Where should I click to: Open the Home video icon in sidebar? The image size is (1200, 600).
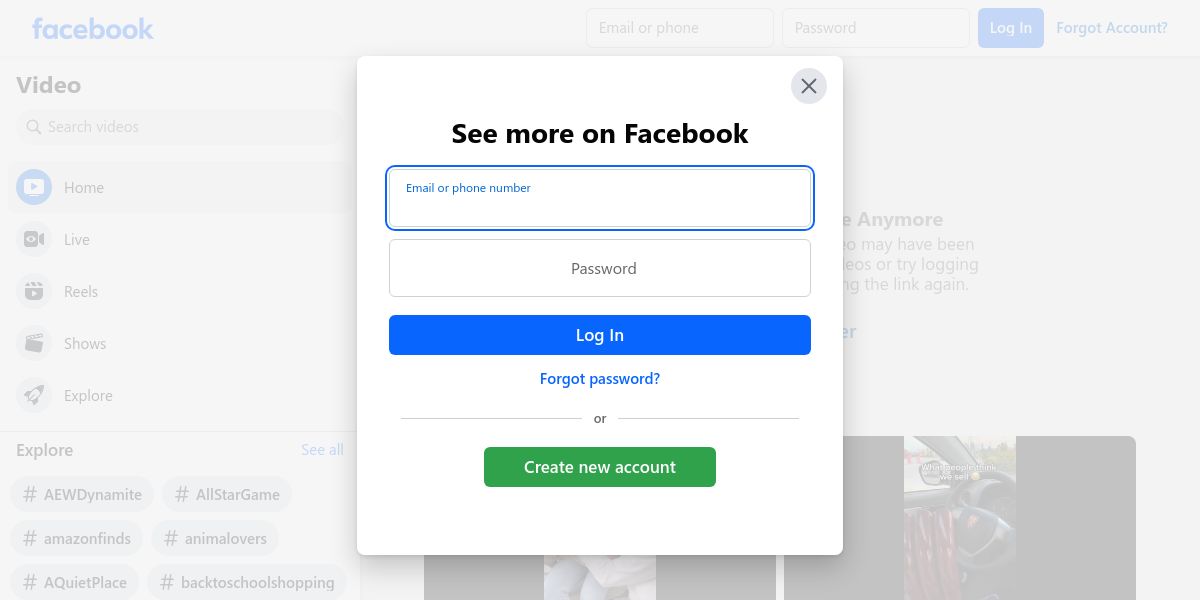point(34,187)
